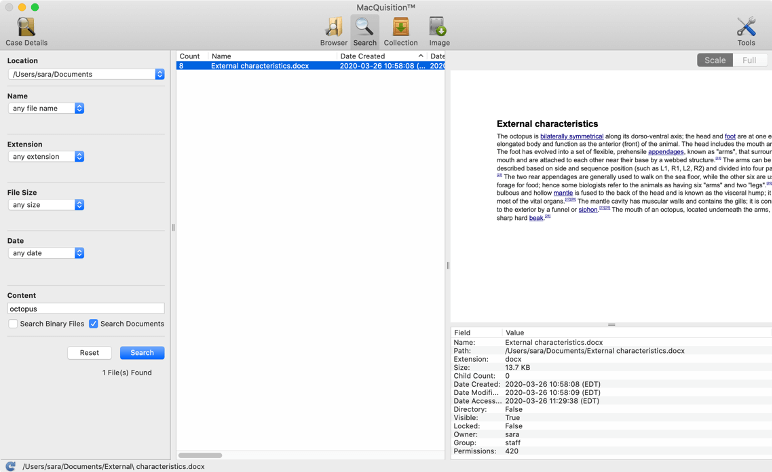Screen dimensions: 772x472
Task: Click the blue Search button
Action: (142, 353)
